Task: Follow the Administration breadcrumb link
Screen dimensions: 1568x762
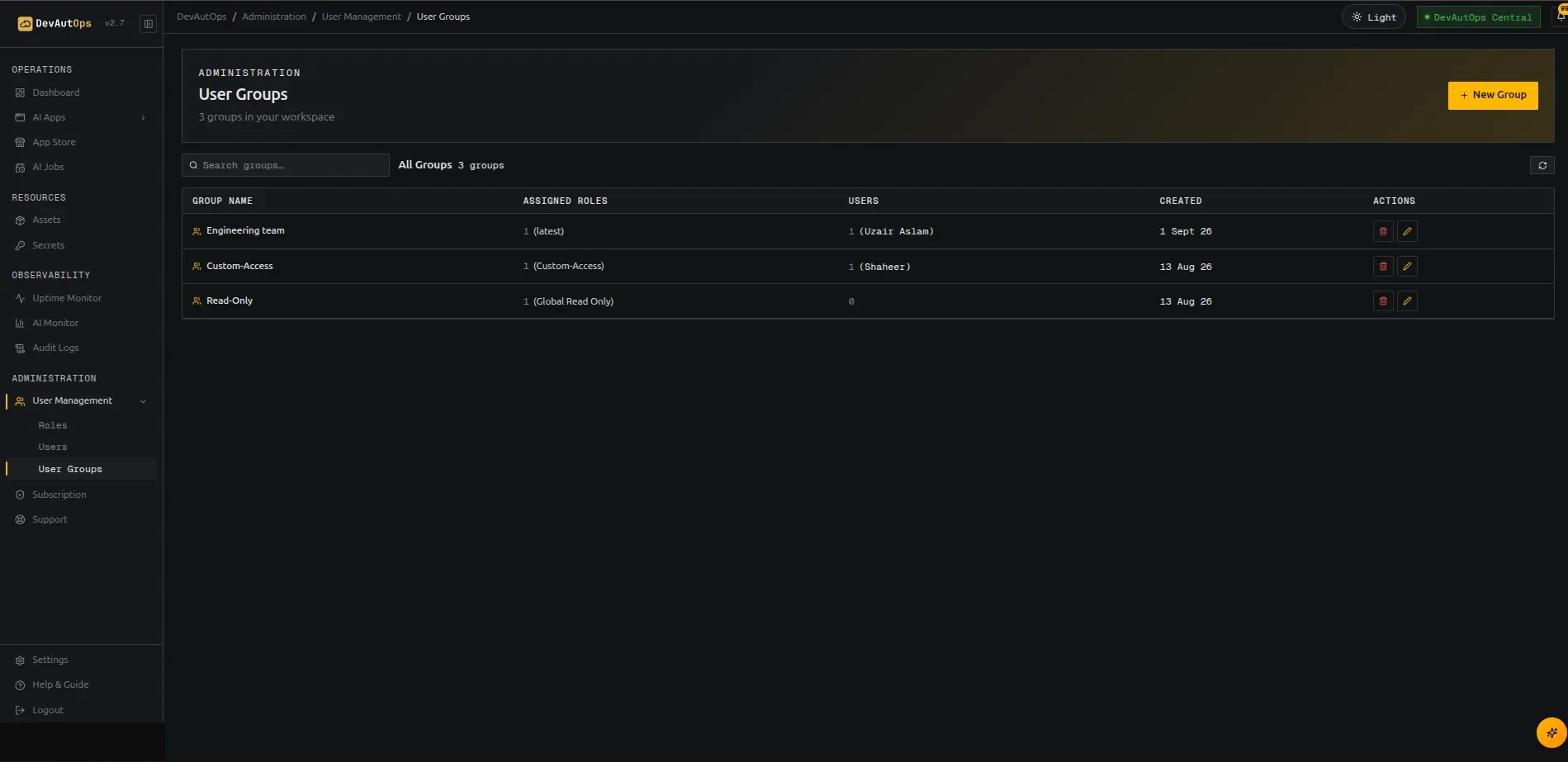Action: (274, 17)
